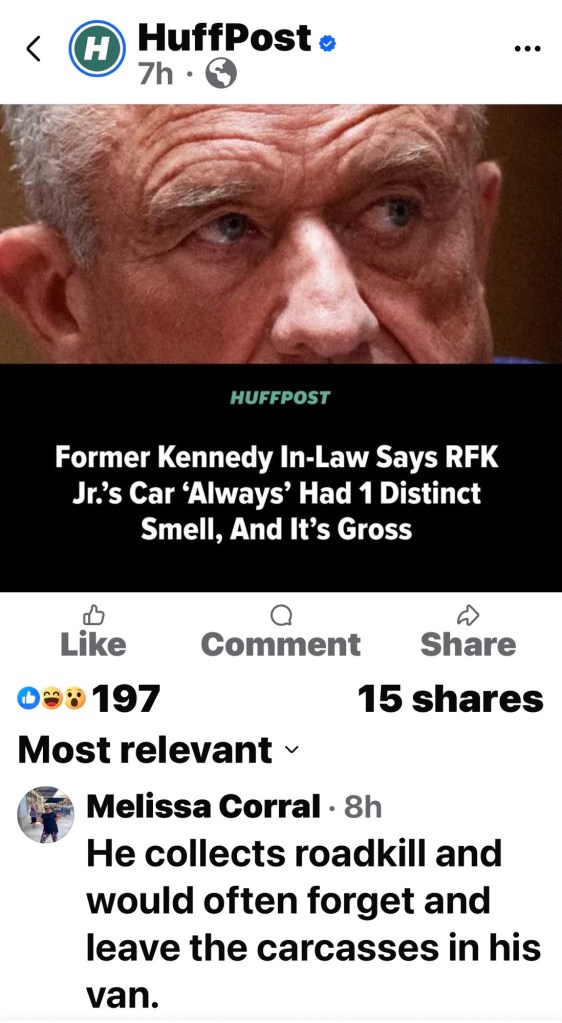Open the three-dot post options menu

[x=527, y=49]
